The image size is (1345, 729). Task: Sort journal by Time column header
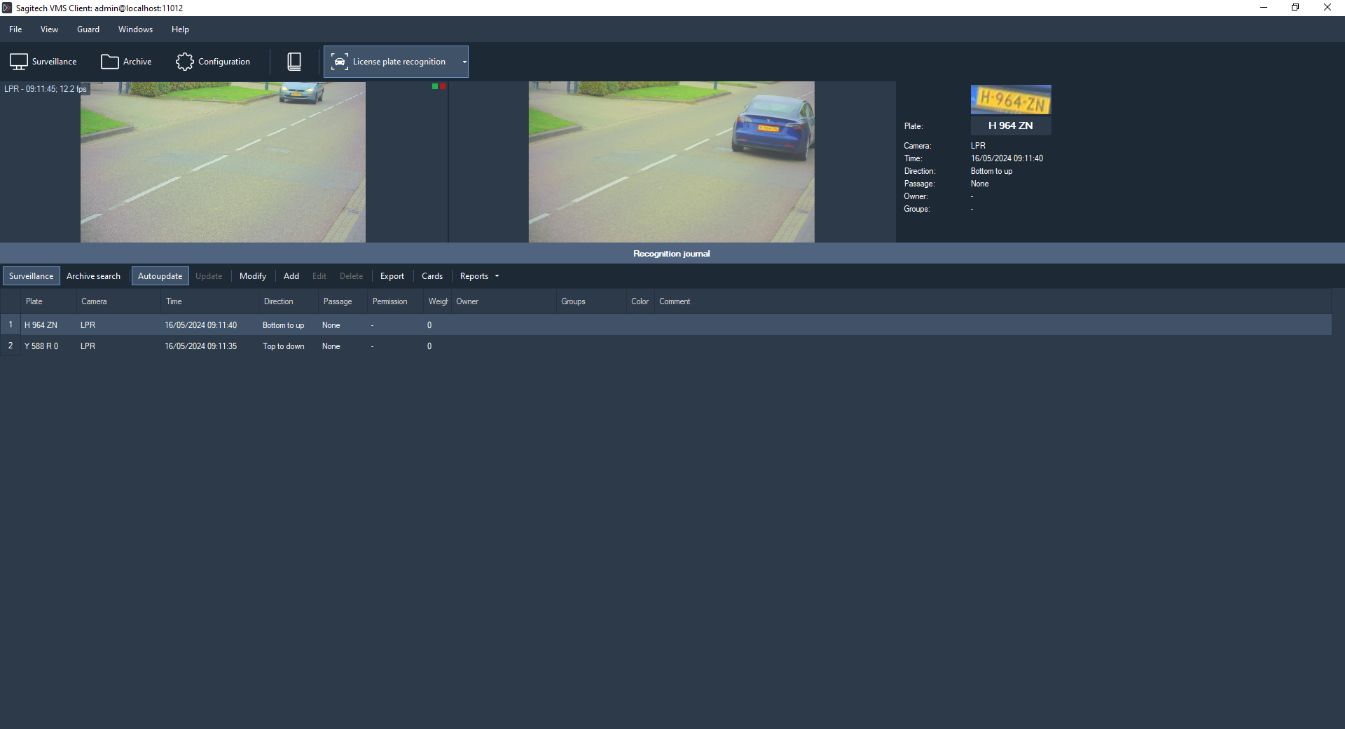tap(174, 301)
